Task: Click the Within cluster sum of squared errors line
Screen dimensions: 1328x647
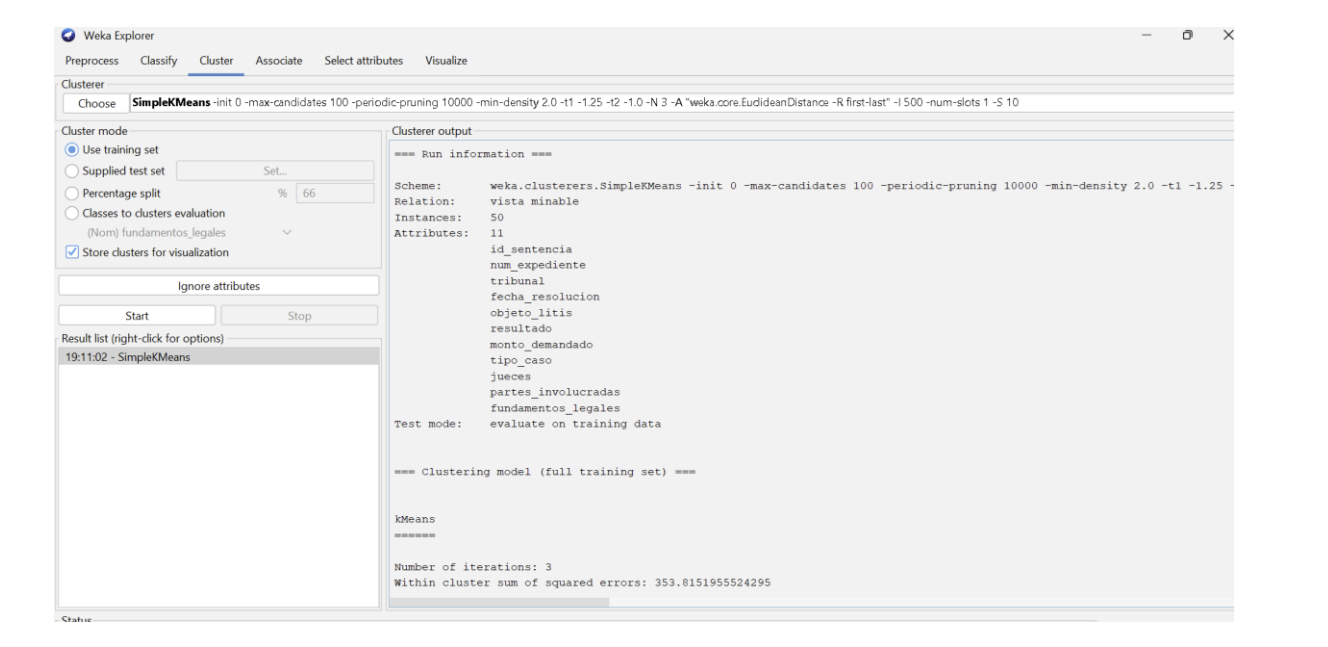Action: click(x=582, y=583)
